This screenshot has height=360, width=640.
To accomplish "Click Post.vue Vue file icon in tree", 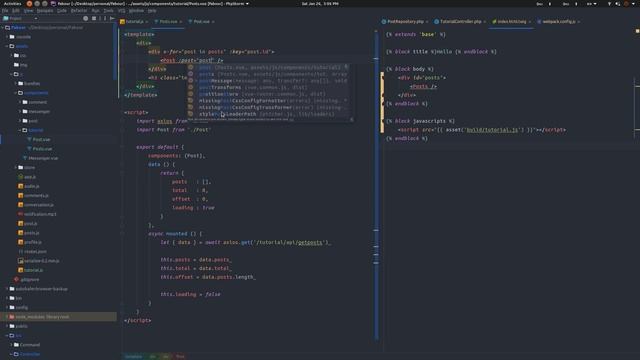I will (x=29, y=140).
